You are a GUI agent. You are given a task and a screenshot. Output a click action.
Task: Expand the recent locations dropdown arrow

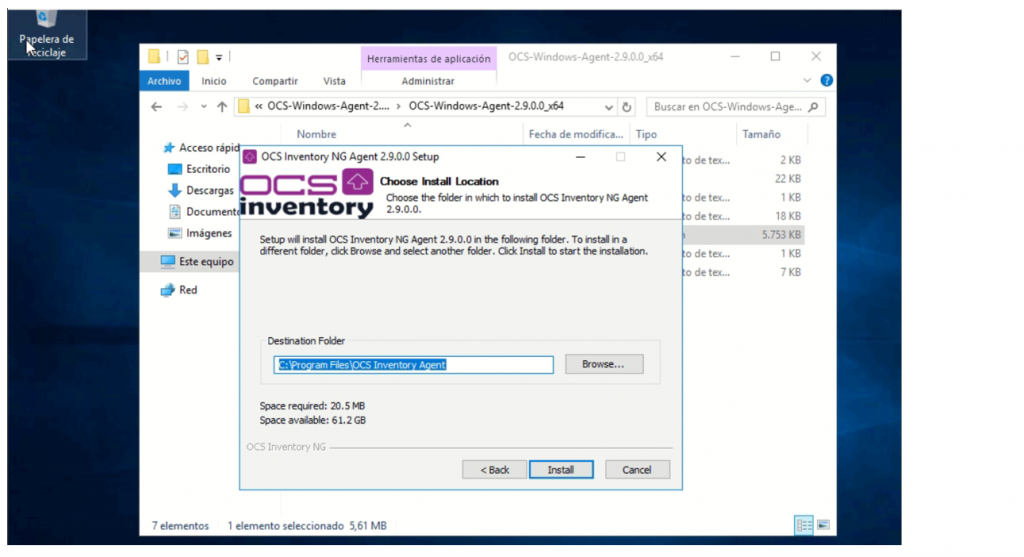pos(204,106)
